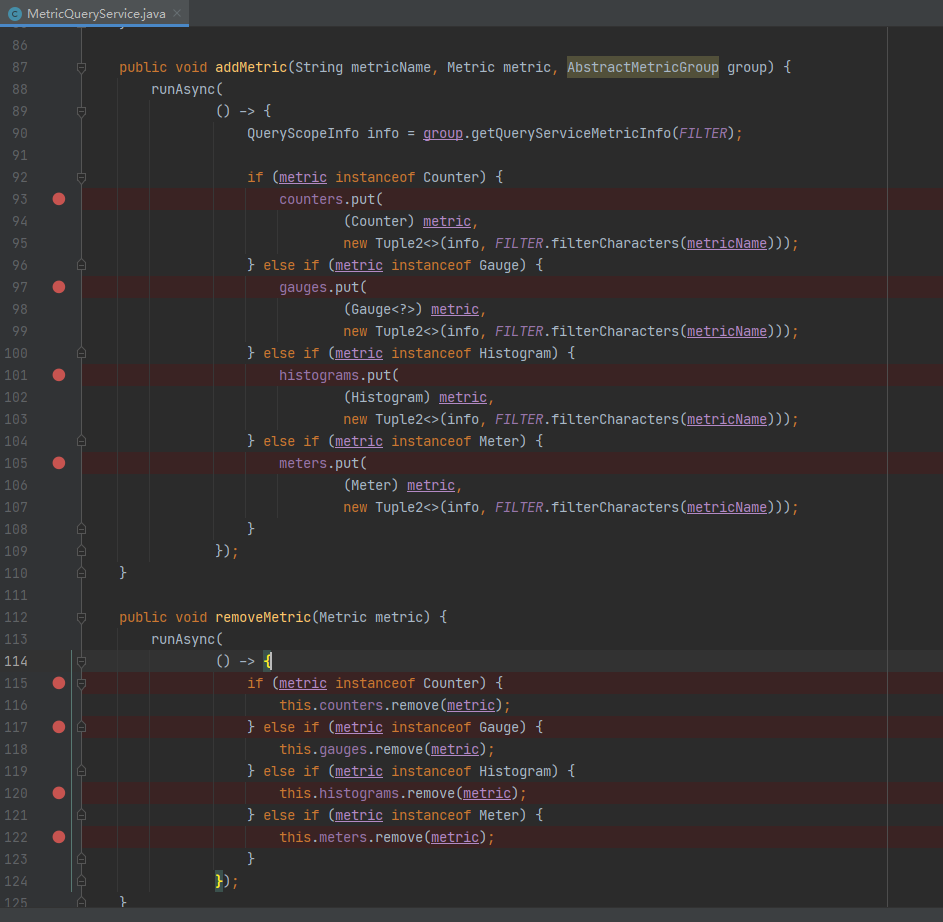This screenshot has width=943, height=922.
Task: Remove breakpoint on line 115 Counter check
Action: 59,683
